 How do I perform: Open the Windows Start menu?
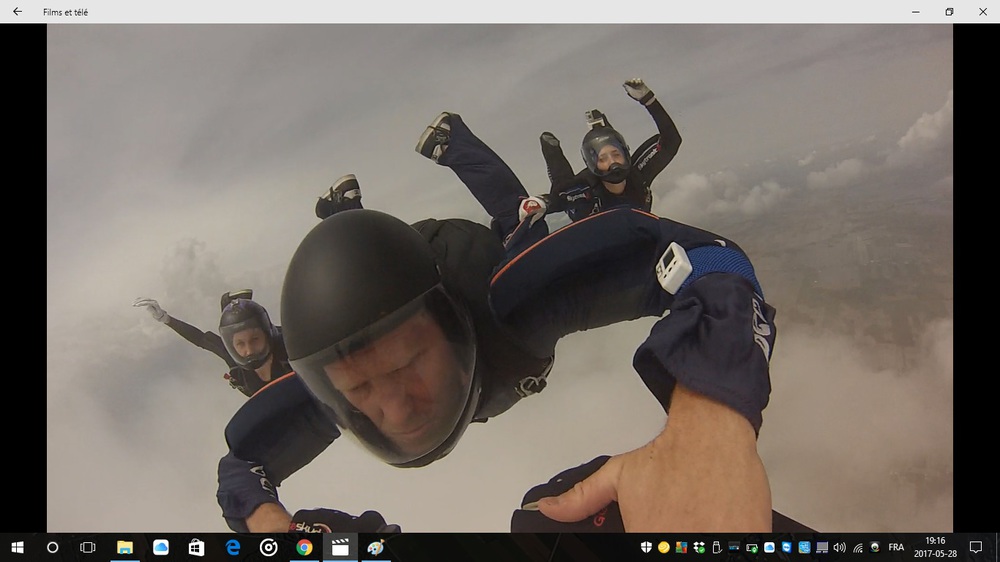click(17, 547)
